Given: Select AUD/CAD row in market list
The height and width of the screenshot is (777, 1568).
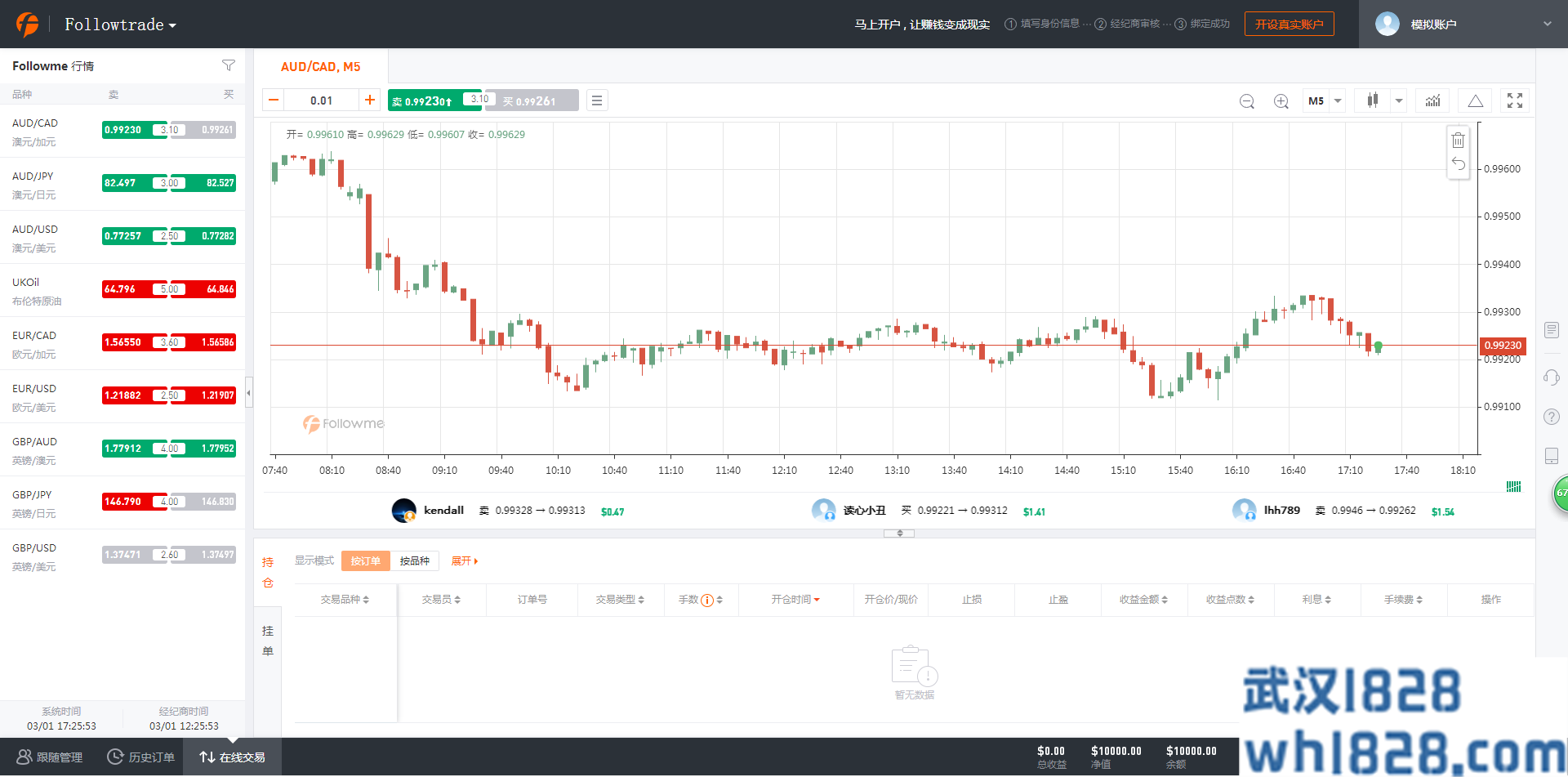Looking at the screenshot, I should click(x=122, y=131).
